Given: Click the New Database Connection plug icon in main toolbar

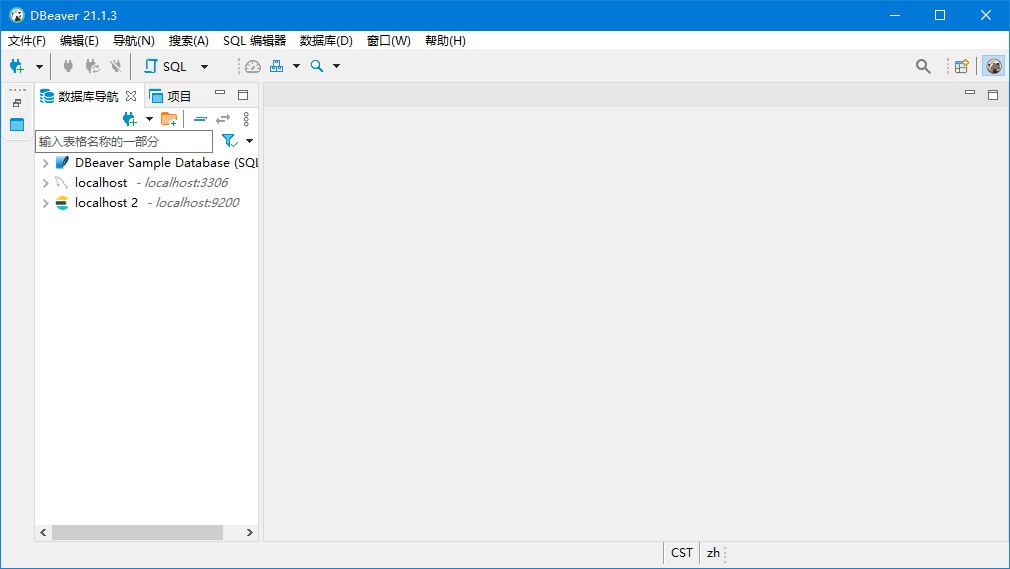Looking at the screenshot, I should tap(17, 66).
